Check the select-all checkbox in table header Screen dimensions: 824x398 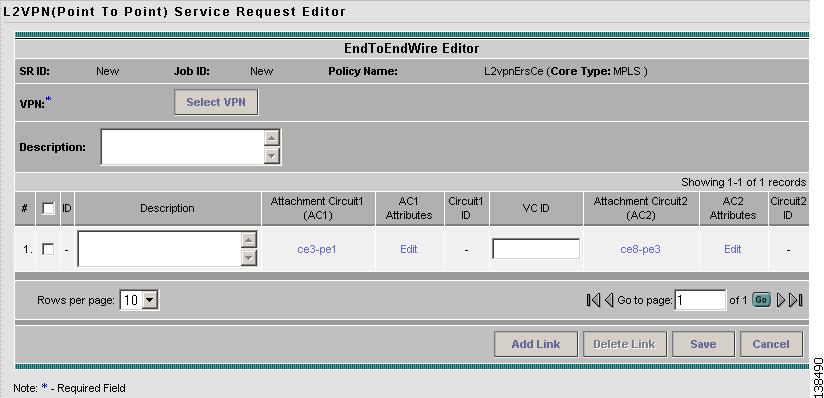pyautogui.click(x=48, y=209)
